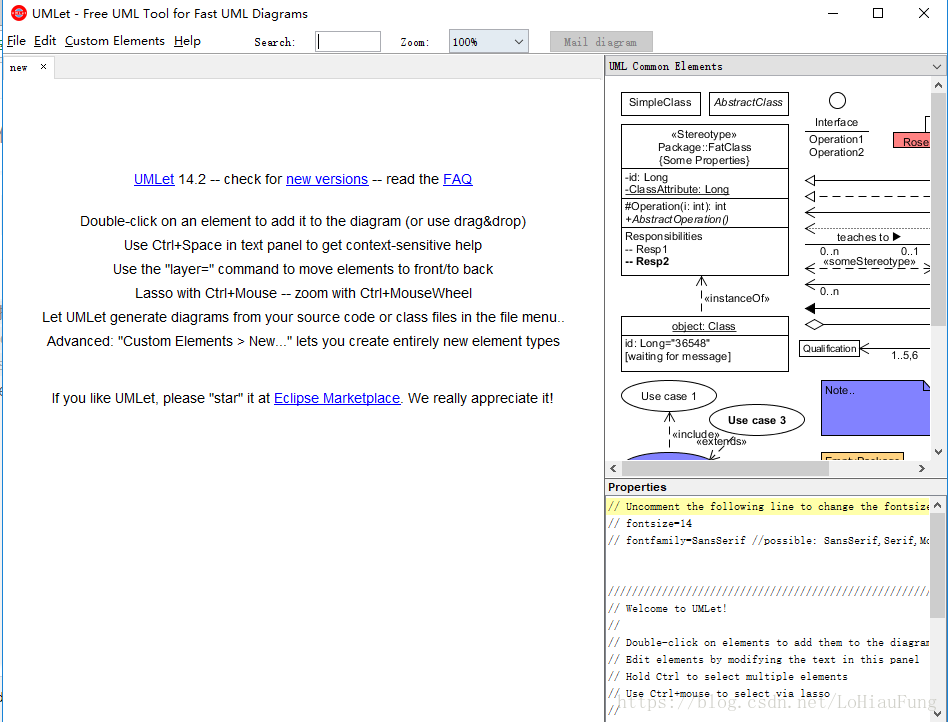Select the AbstractClass palette element

(x=748, y=103)
